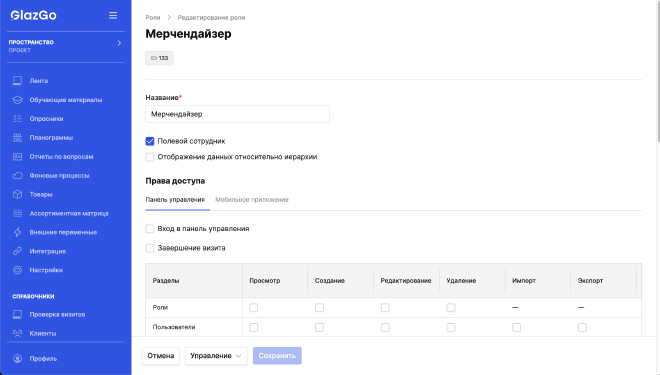This screenshot has width=660, height=375.
Task: Collapse sidebar with hamburger menu icon
Action: [x=113, y=16]
